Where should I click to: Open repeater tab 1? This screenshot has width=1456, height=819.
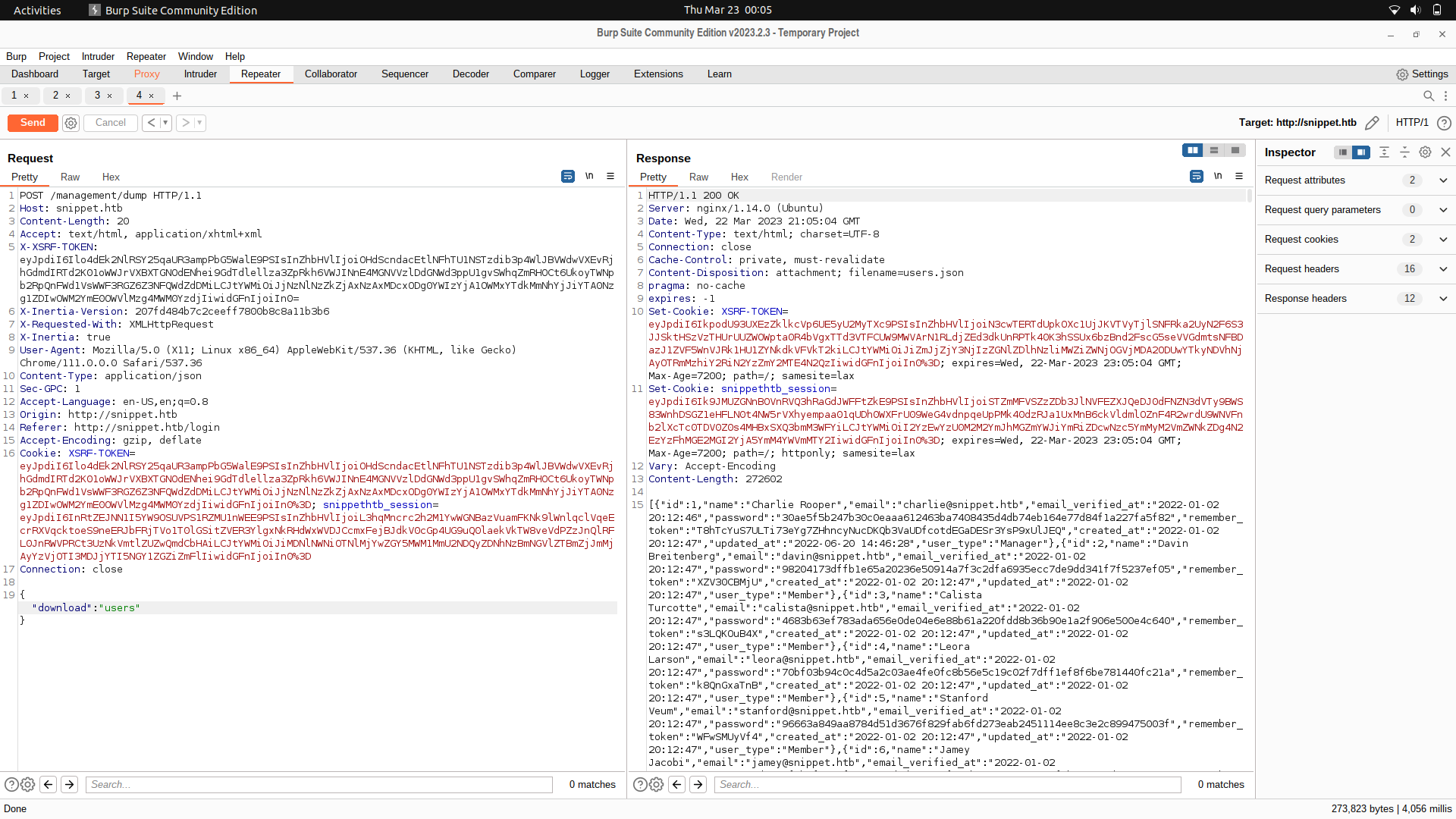coord(15,96)
